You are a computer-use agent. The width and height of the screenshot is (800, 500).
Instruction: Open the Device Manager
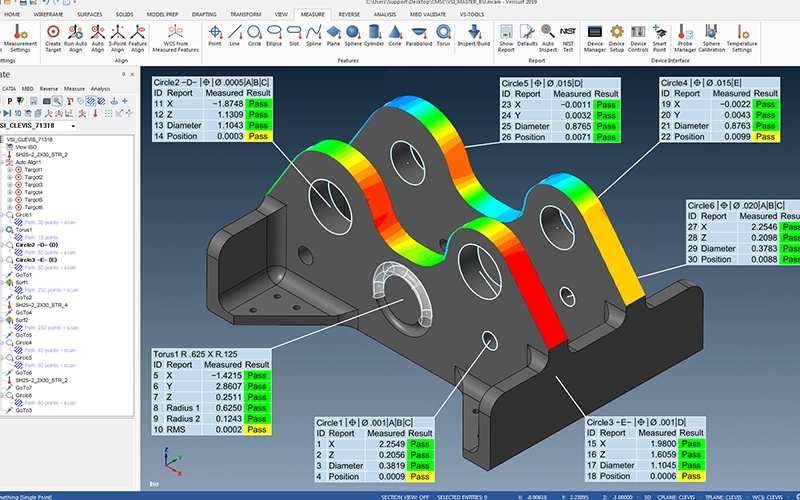(594, 38)
